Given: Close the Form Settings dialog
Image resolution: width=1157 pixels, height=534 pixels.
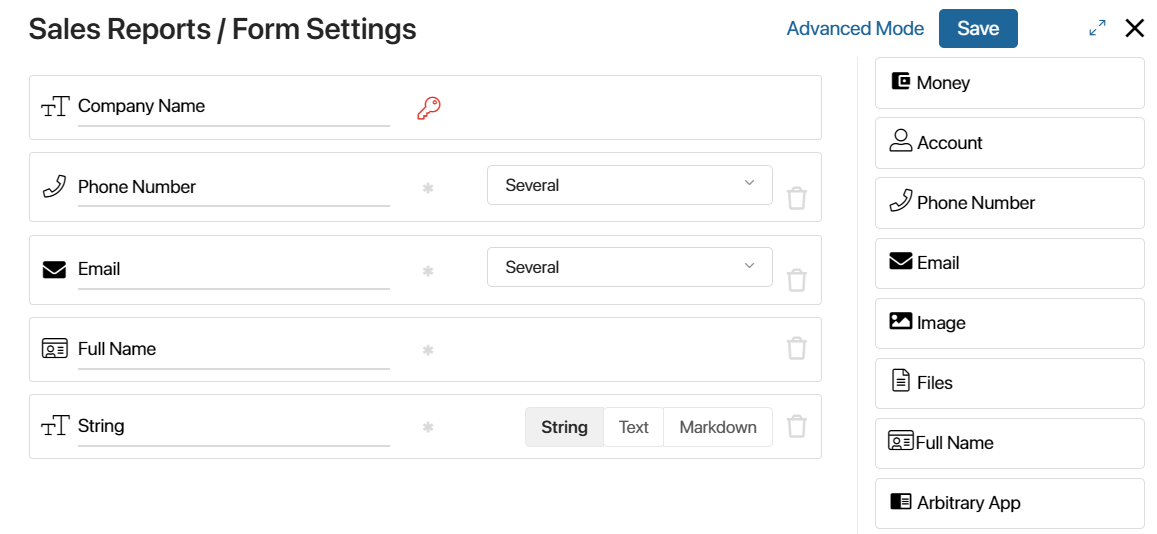Looking at the screenshot, I should (x=1134, y=29).
